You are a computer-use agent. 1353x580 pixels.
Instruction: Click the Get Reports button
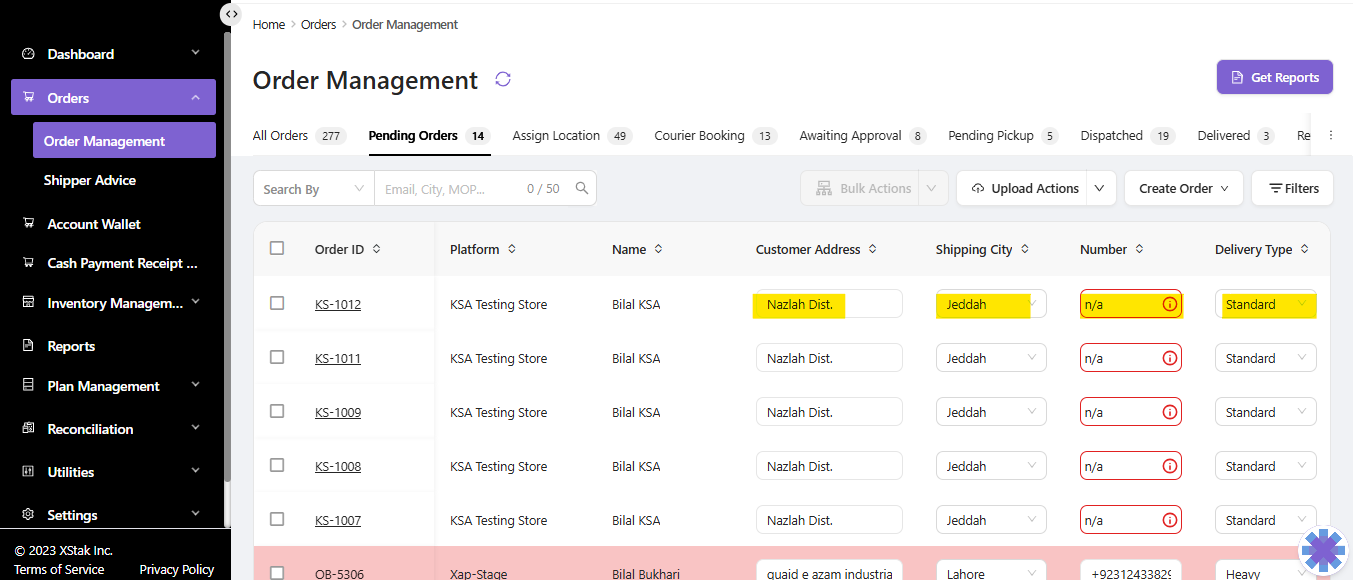[1274, 78]
